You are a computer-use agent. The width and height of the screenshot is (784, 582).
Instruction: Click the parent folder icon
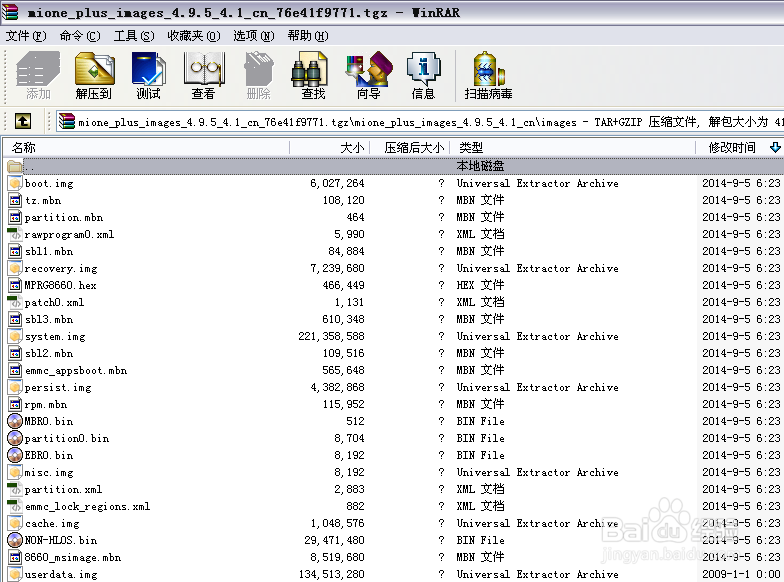[x=15, y=166]
